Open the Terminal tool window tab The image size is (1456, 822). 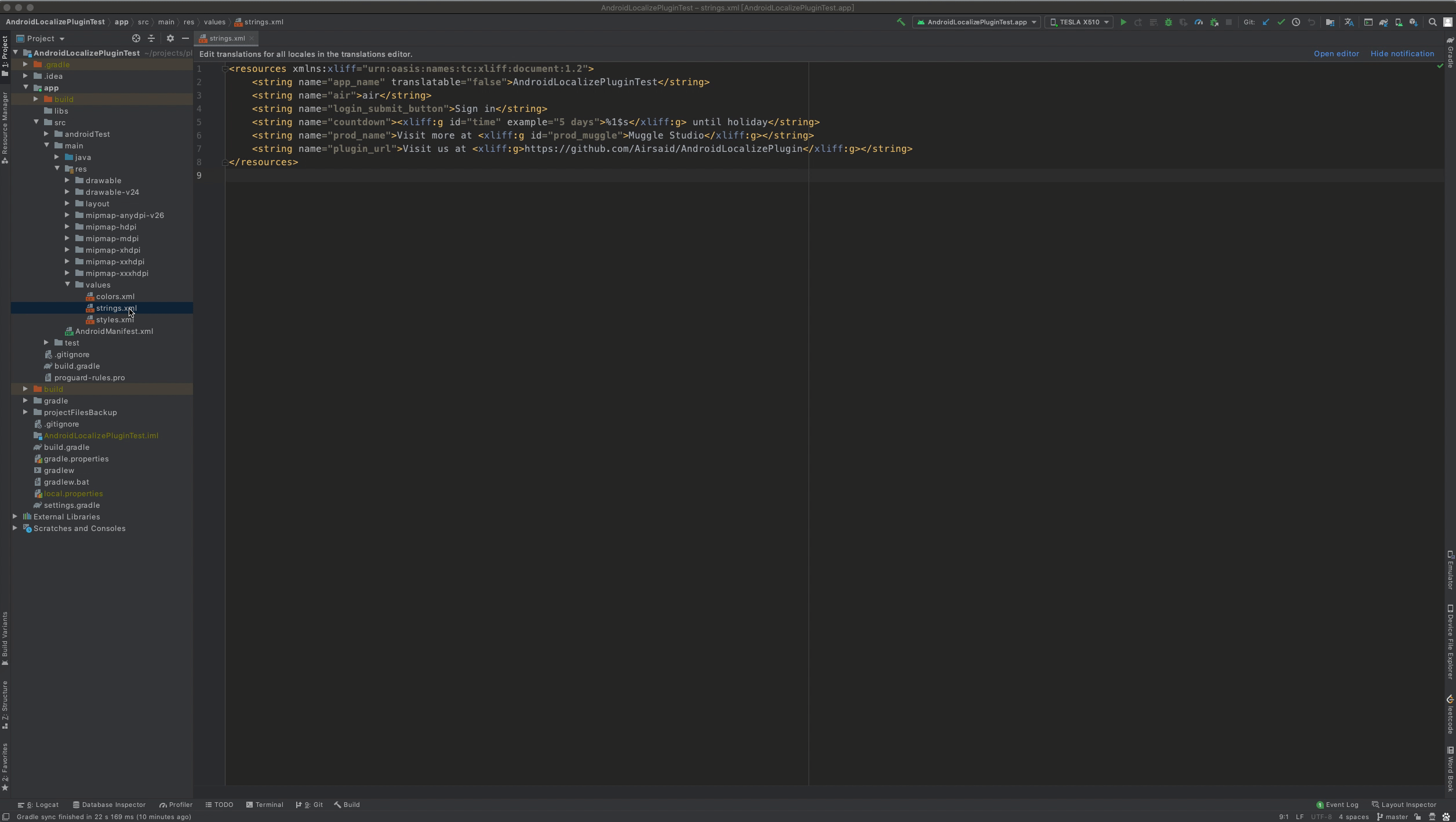click(x=265, y=805)
